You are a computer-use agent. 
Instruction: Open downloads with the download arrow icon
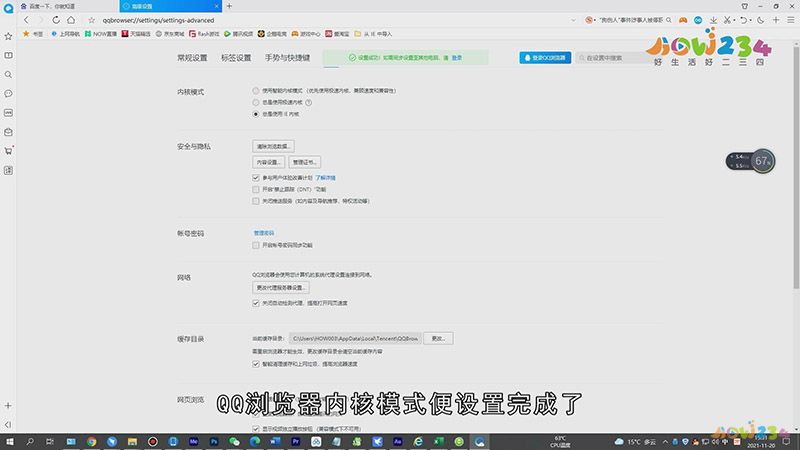tap(713, 20)
